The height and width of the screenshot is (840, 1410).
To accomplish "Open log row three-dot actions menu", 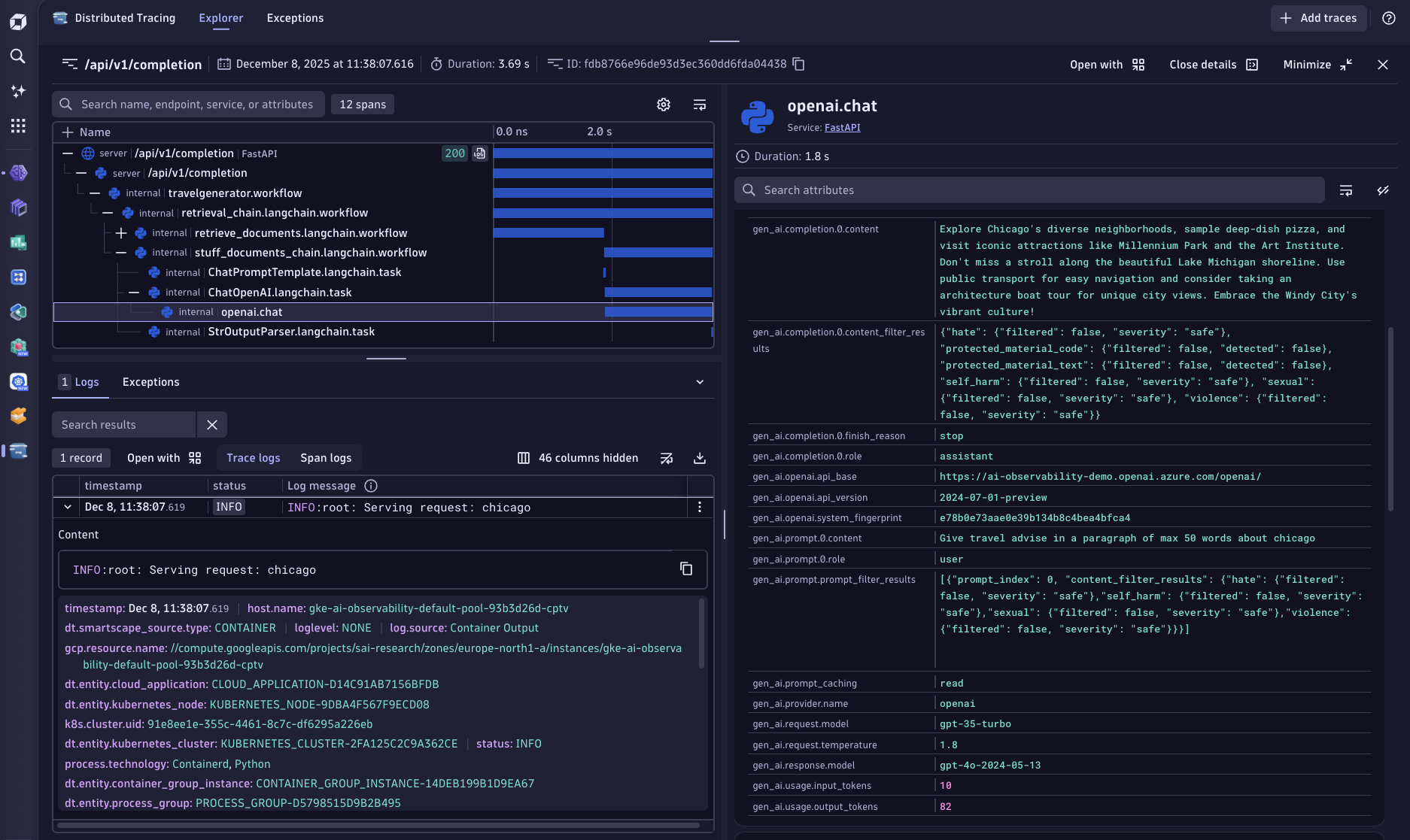I will [699, 508].
